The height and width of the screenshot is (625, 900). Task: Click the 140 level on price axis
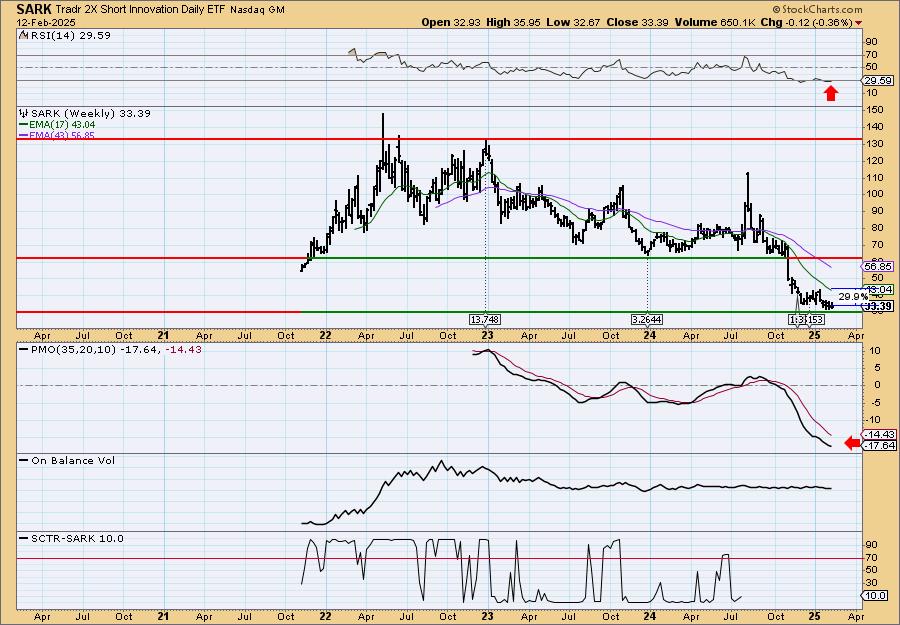(875, 127)
